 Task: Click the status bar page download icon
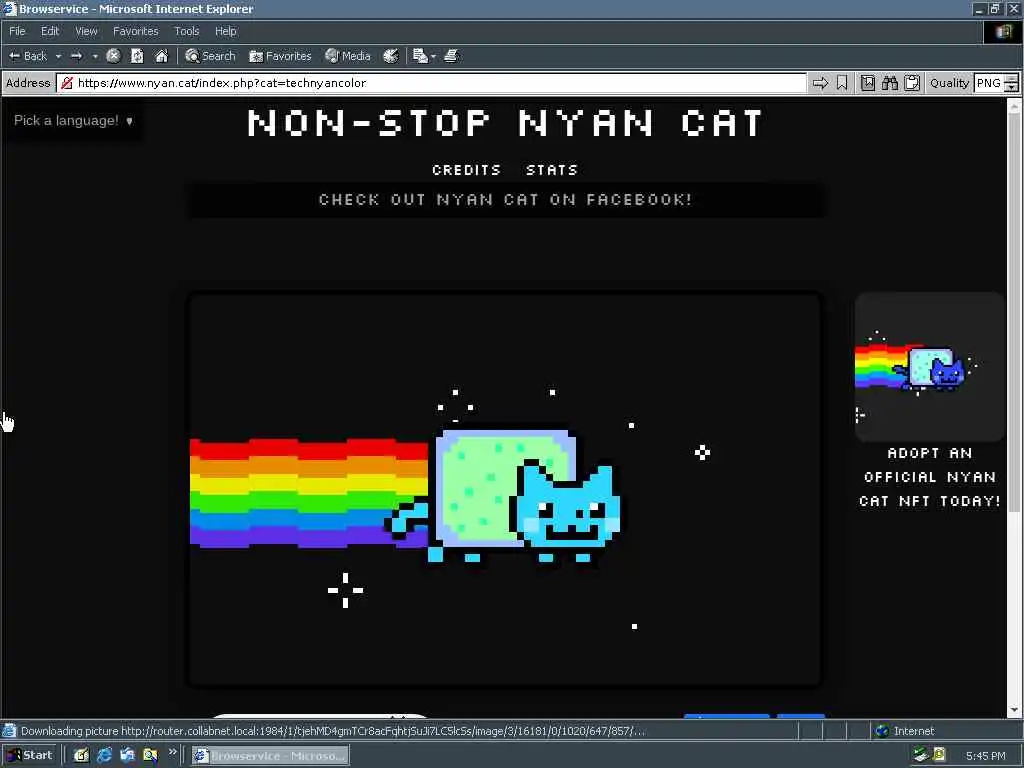pos(9,731)
